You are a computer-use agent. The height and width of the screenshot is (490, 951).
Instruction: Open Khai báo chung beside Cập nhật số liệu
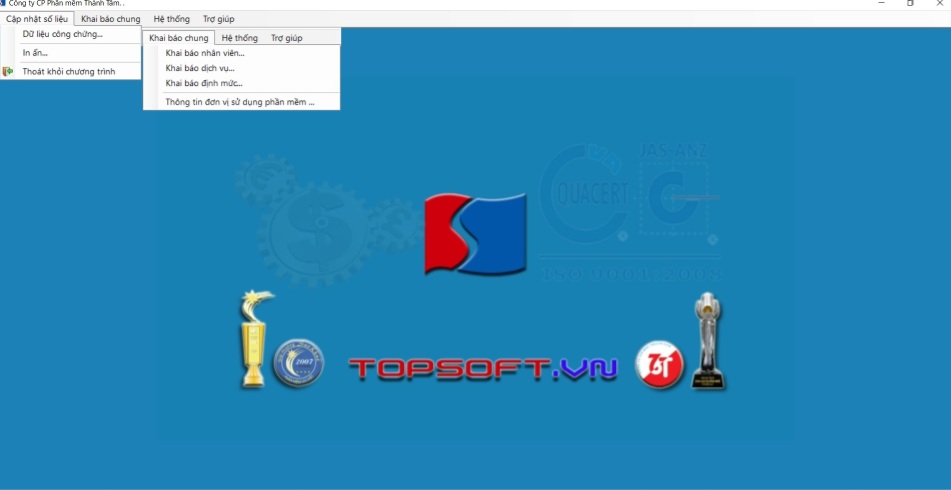(110, 19)
